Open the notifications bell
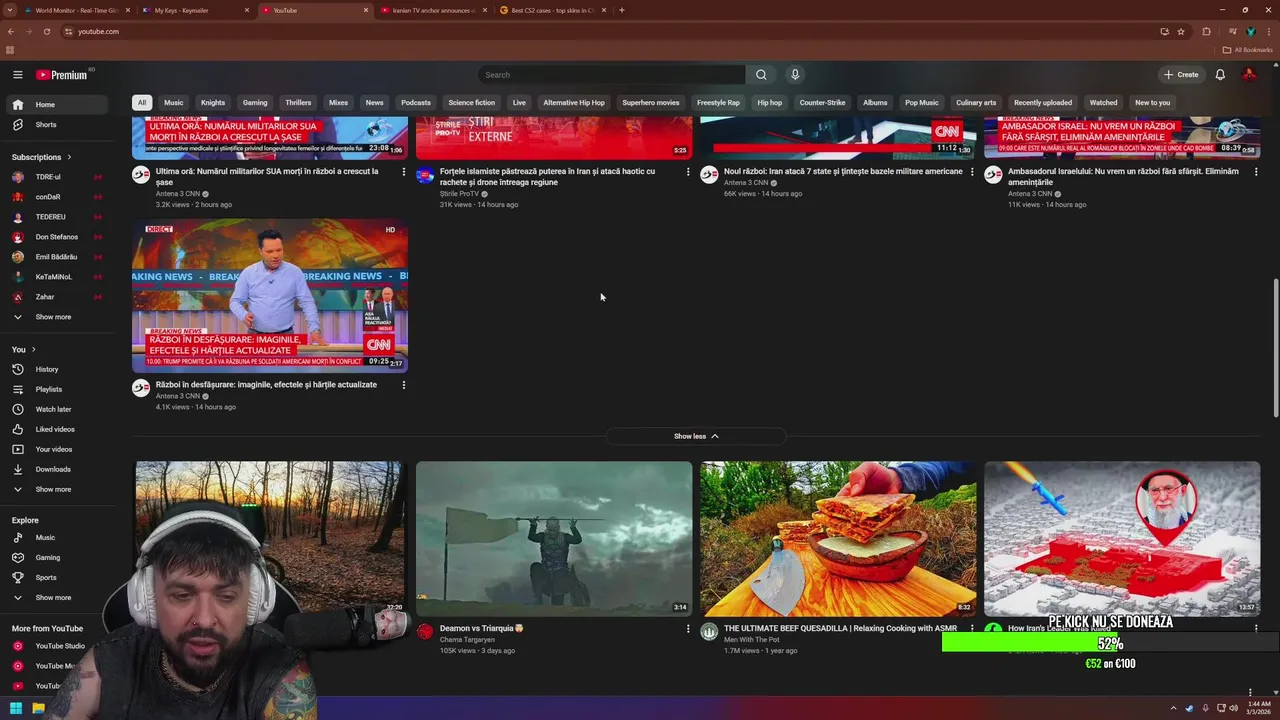 [x=1220, y=75]
